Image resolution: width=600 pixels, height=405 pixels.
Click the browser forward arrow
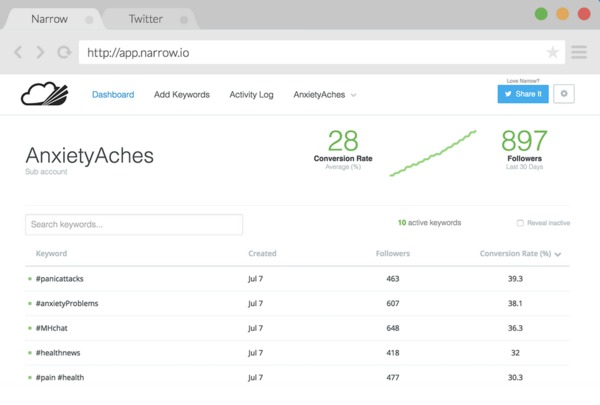41,52
